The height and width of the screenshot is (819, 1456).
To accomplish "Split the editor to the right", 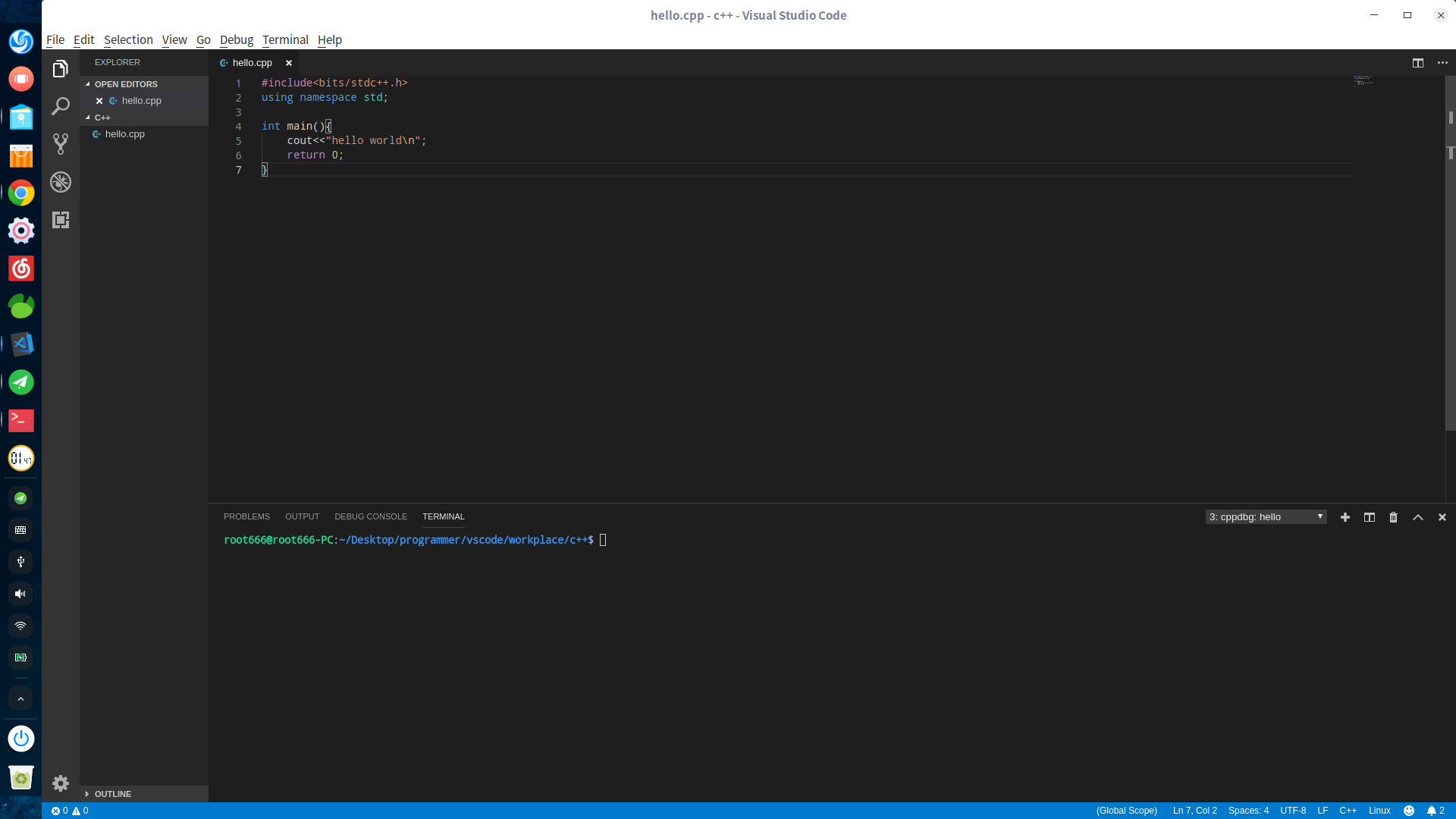I will pyautogui.click(x=1418, y=63).
